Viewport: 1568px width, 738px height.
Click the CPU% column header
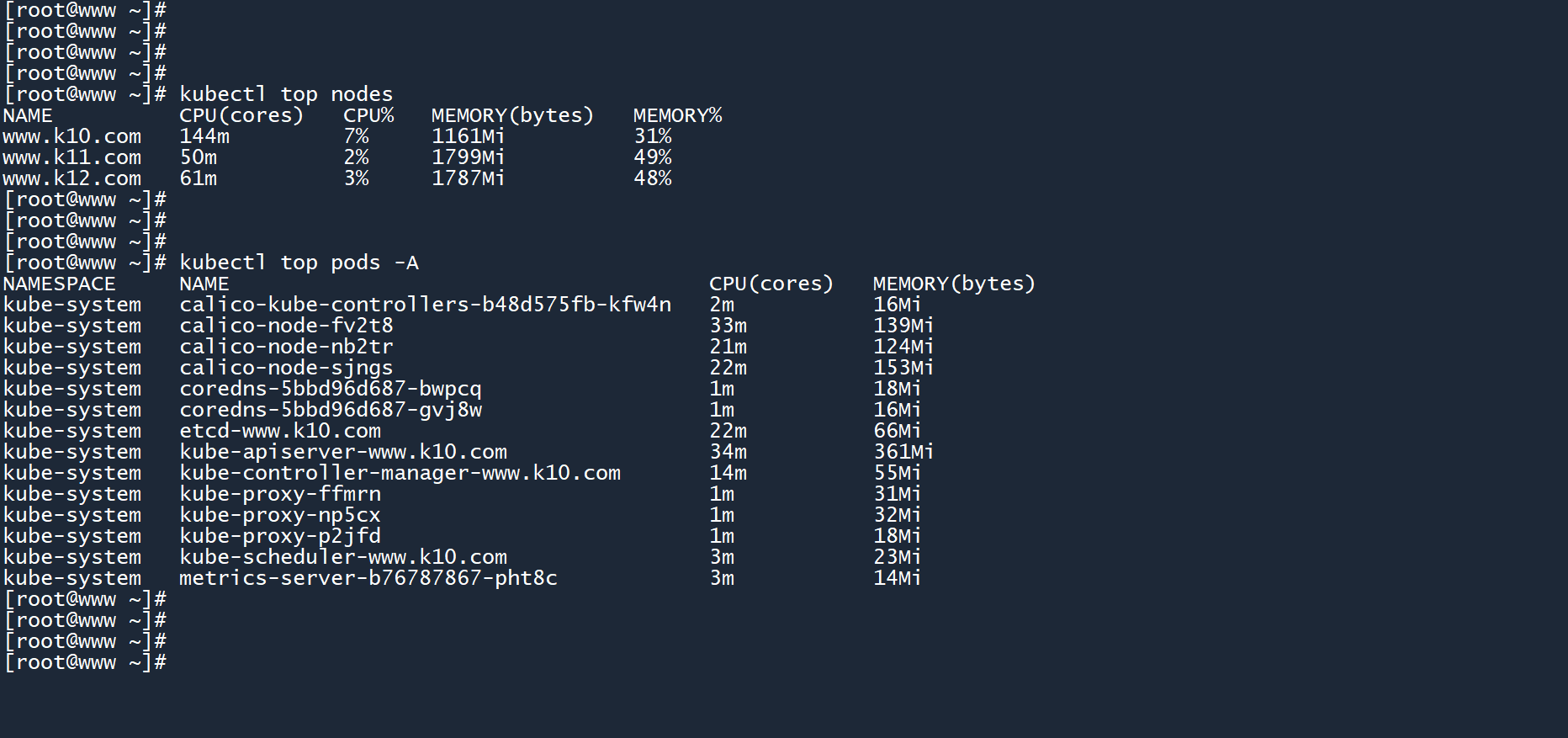[x=368, y=115]
